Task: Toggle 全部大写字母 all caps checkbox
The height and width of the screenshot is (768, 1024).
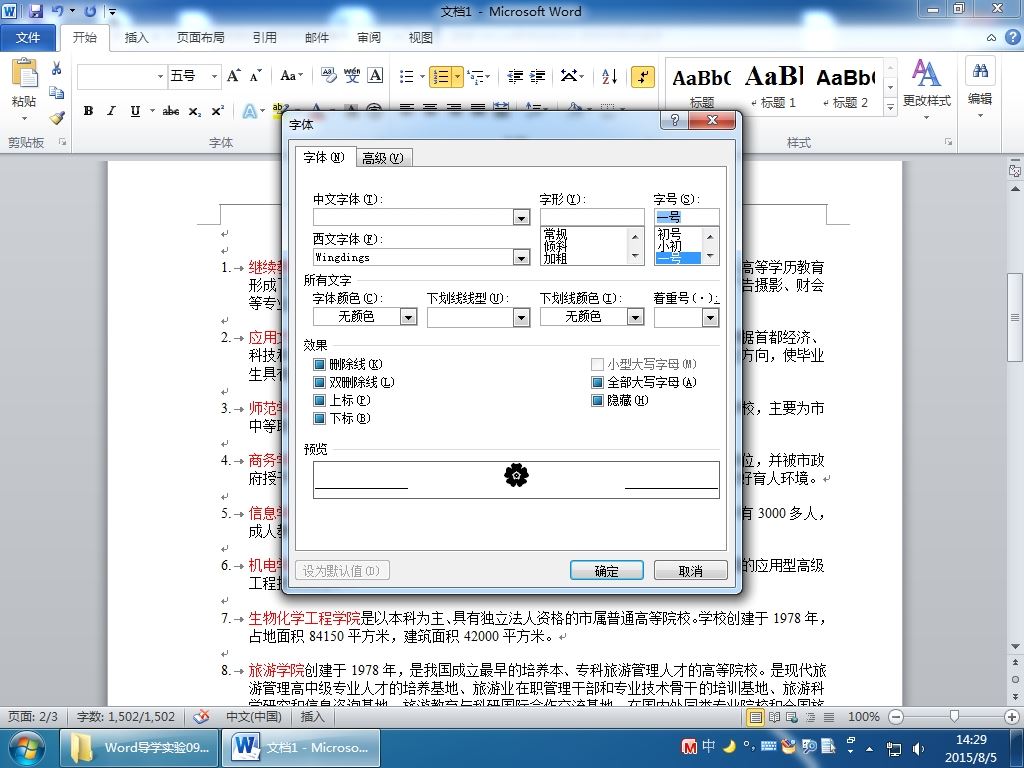Action: click(x=597, y=383)
